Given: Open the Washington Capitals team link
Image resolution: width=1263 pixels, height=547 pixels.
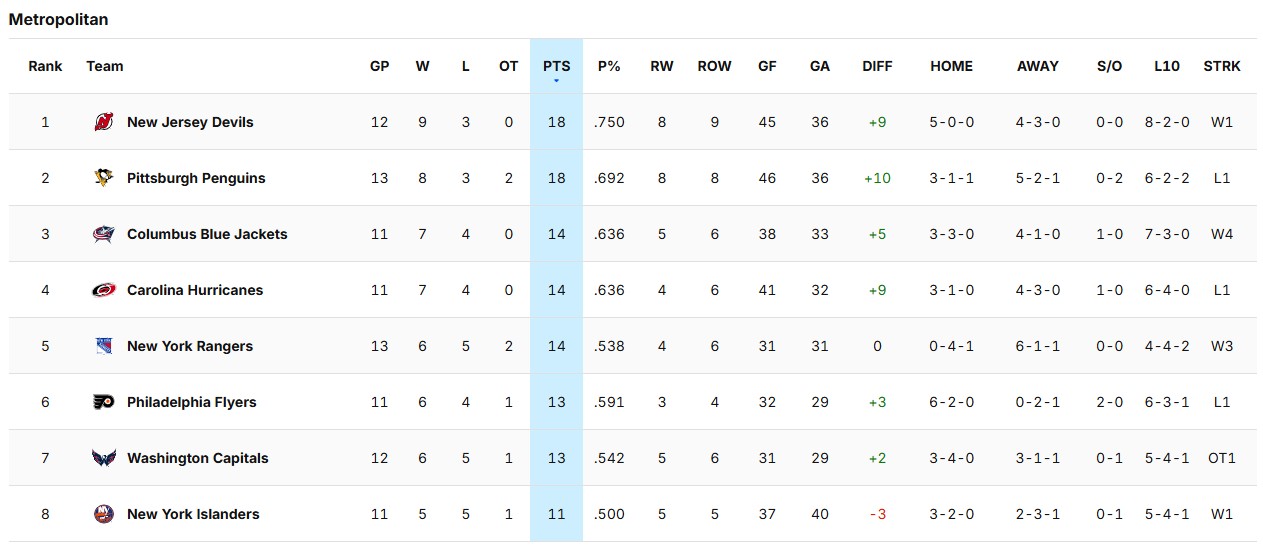Looking at the screenshot, I should point(197,458).
